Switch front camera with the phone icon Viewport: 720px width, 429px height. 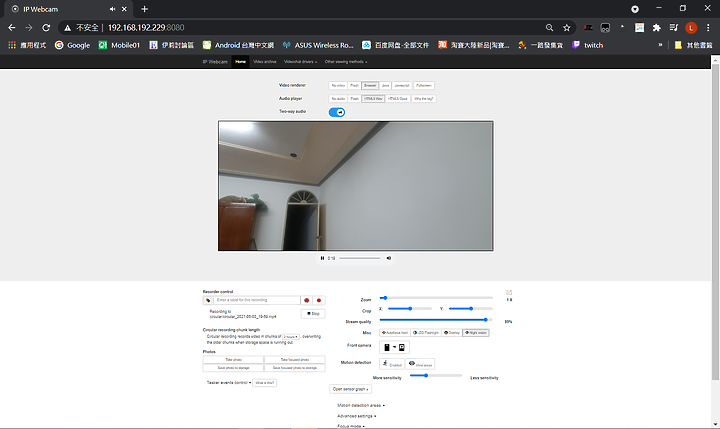coord(394,347)
